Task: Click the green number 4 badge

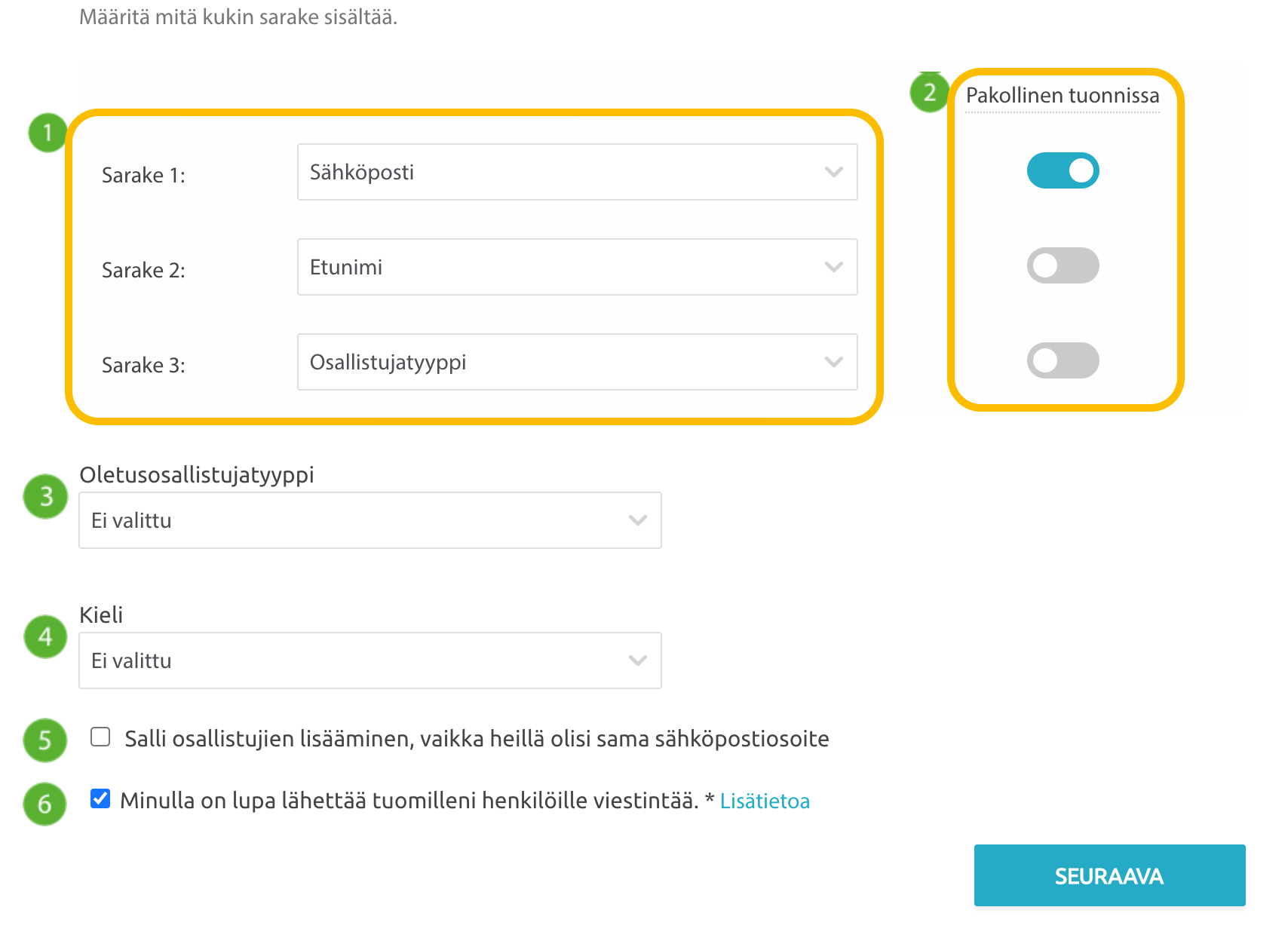Action: 45,636
